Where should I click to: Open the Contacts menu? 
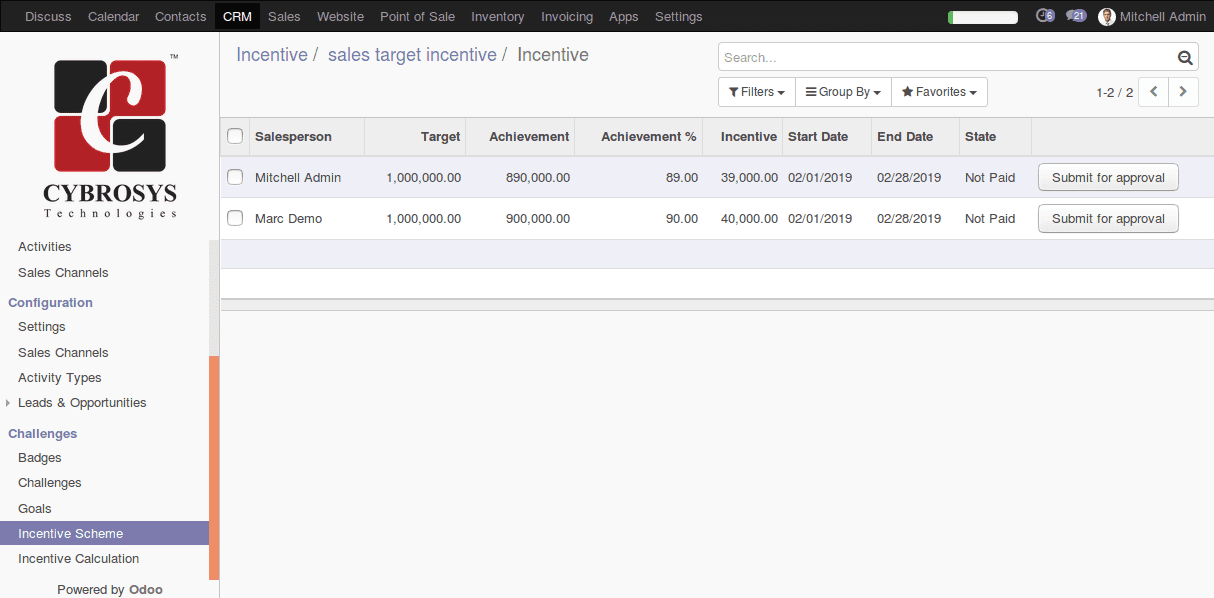[181, 16]
